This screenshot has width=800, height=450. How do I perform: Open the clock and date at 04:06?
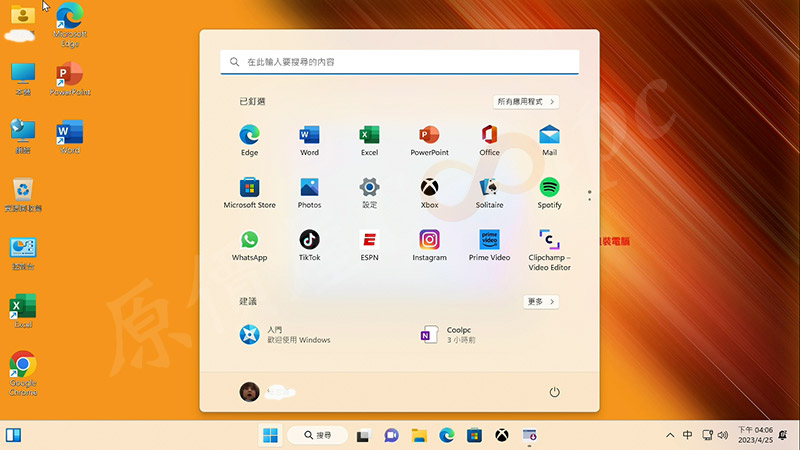[755, 435]
